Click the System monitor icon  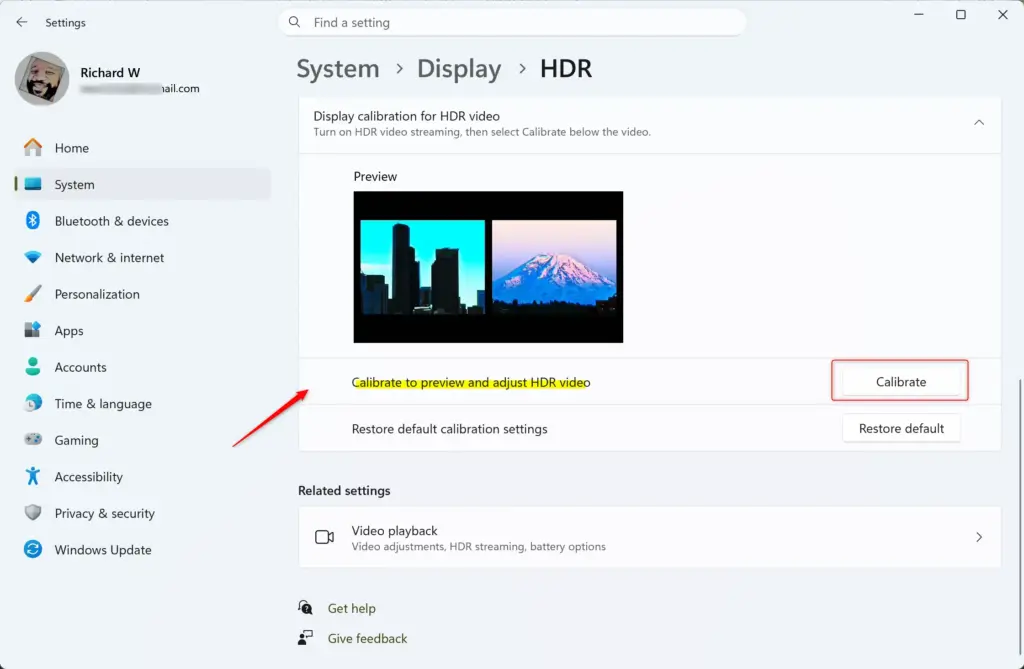33,184
